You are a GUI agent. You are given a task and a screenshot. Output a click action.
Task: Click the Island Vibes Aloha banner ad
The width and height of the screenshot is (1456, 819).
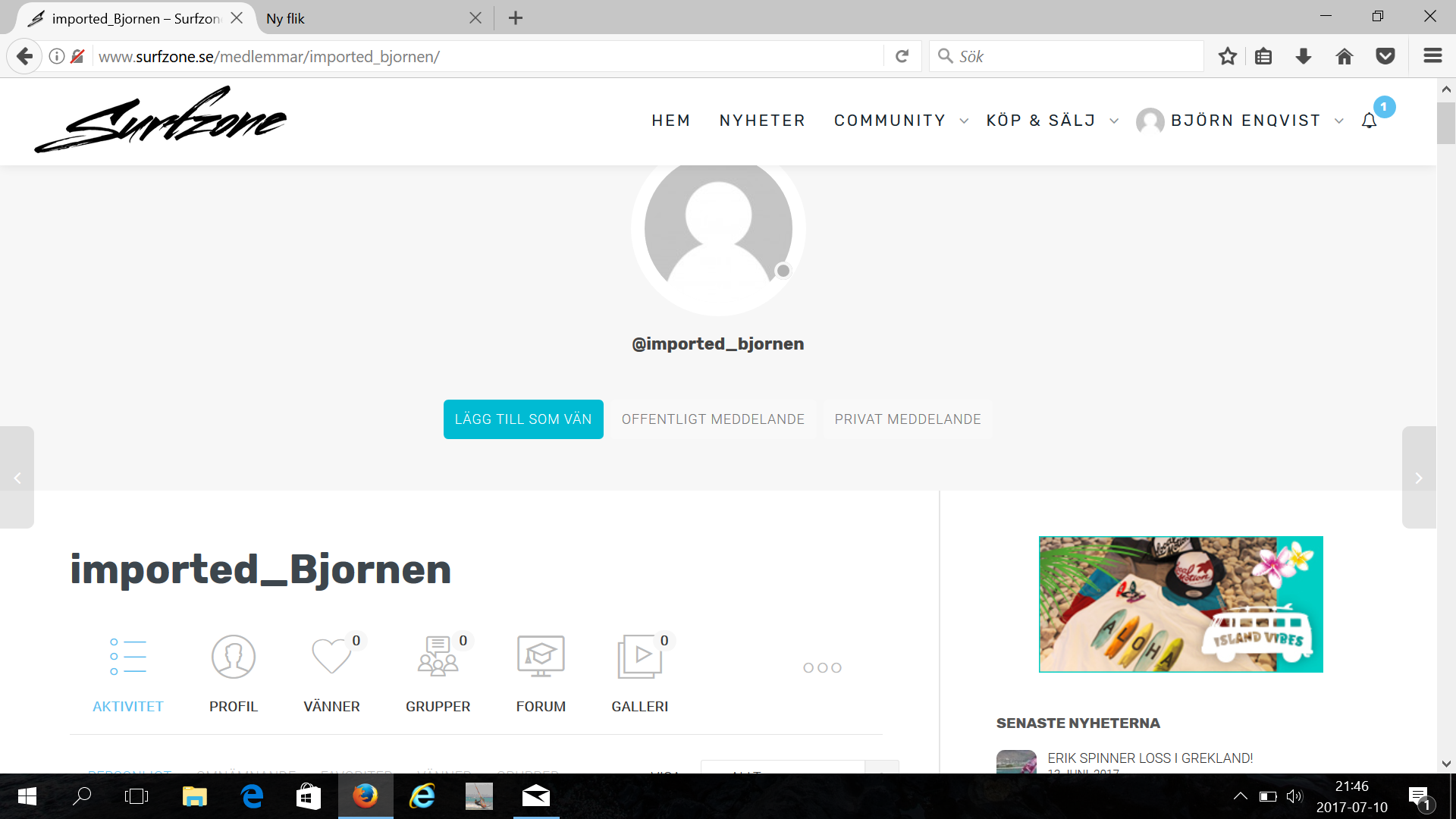[x=1181, y=604]
